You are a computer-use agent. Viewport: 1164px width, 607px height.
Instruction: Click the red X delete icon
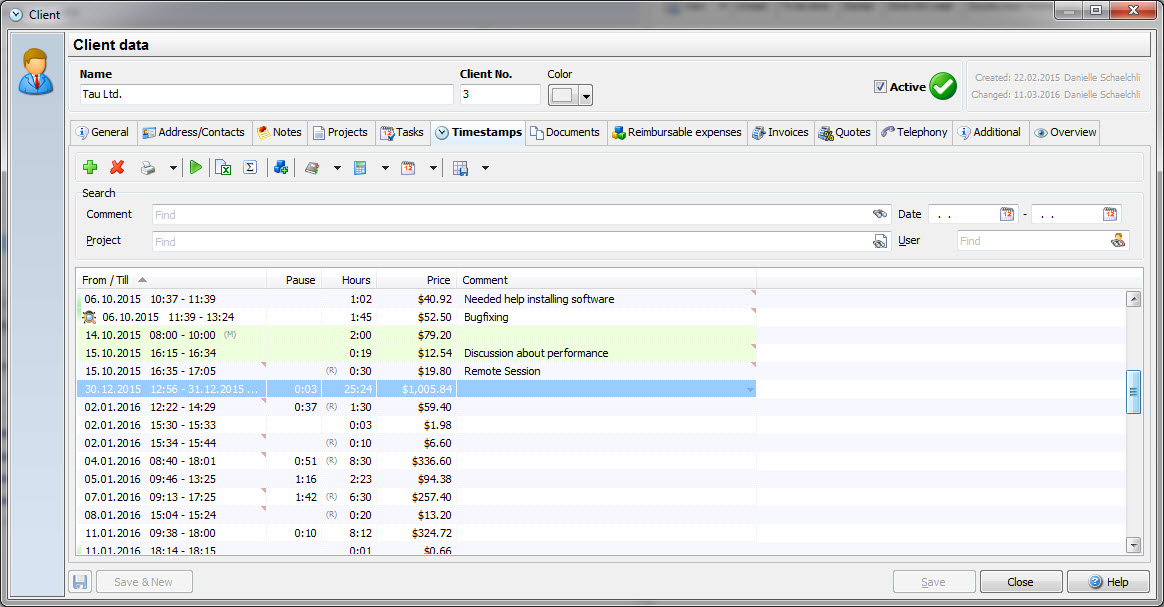[117, 168]
